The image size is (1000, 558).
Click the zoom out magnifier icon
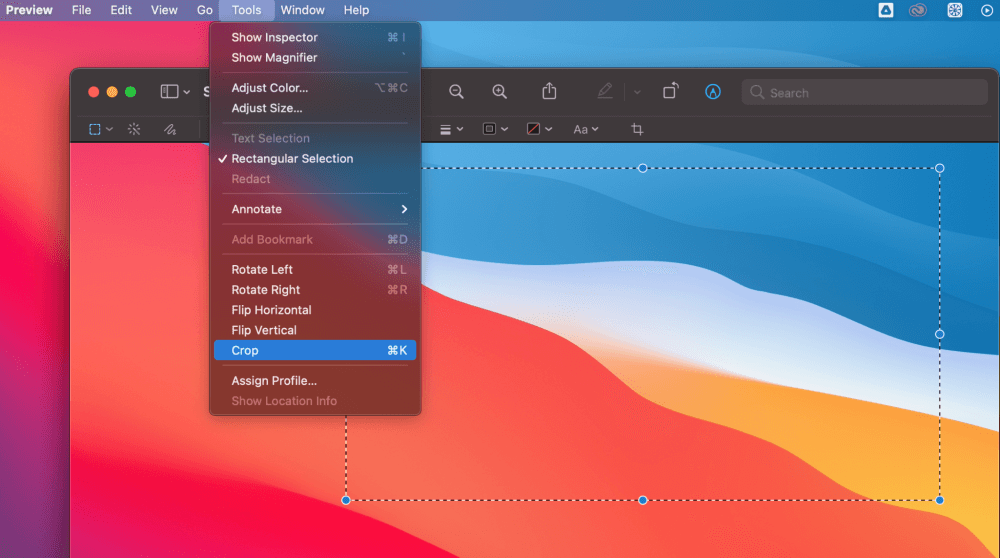coord(456,92)
